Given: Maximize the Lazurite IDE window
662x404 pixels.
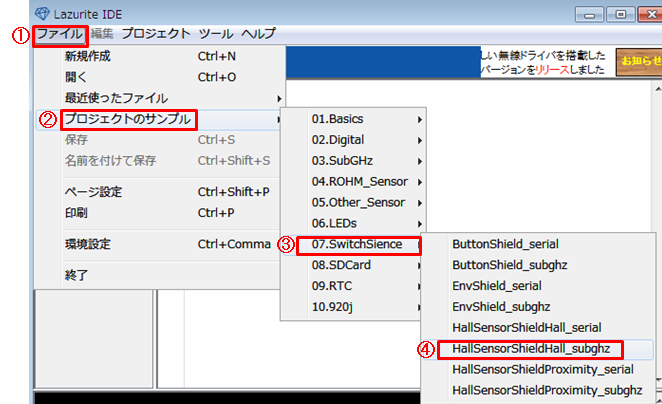Looking at the screenshot, I should (x=621, y=15).
